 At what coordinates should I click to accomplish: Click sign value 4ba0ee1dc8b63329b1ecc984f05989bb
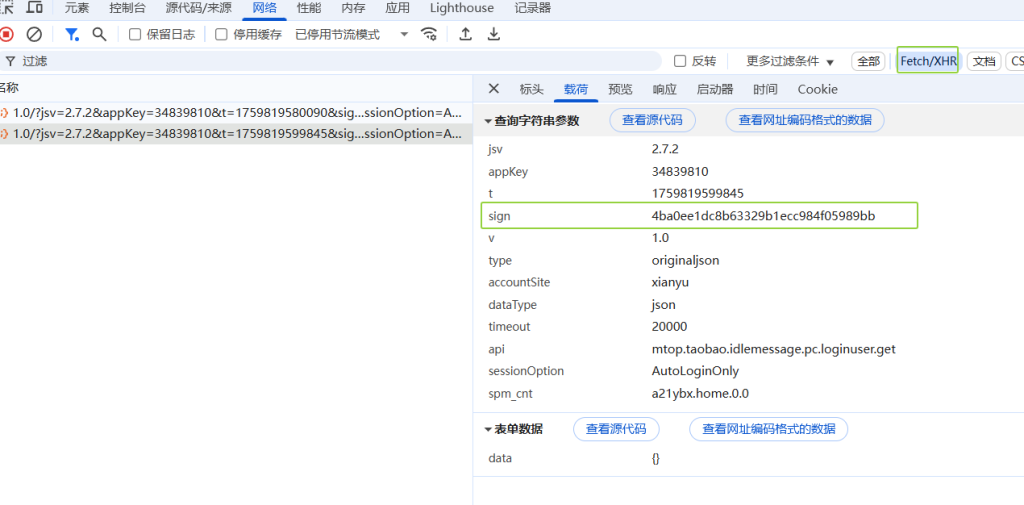click(763, 216)
